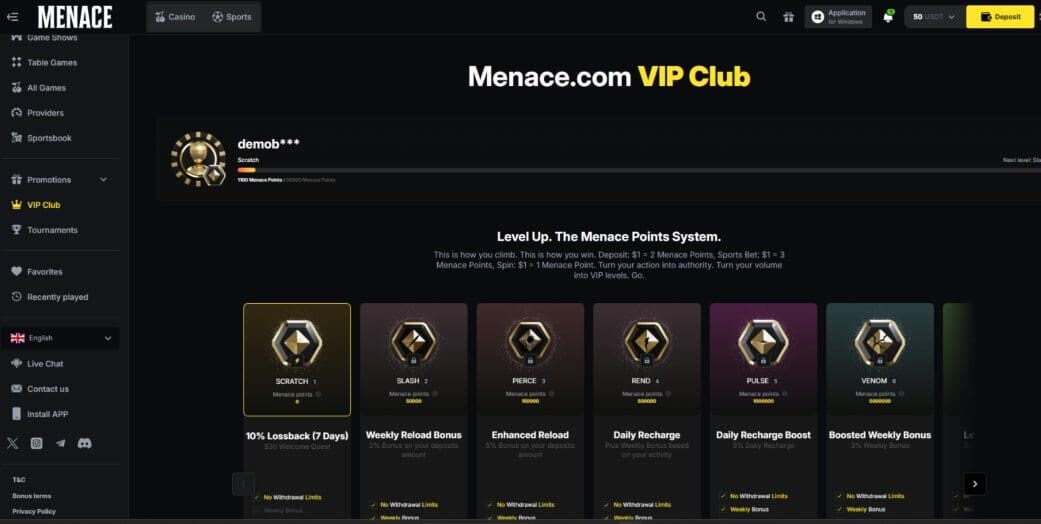Click the gift rewards icon

tap(788, 17)
